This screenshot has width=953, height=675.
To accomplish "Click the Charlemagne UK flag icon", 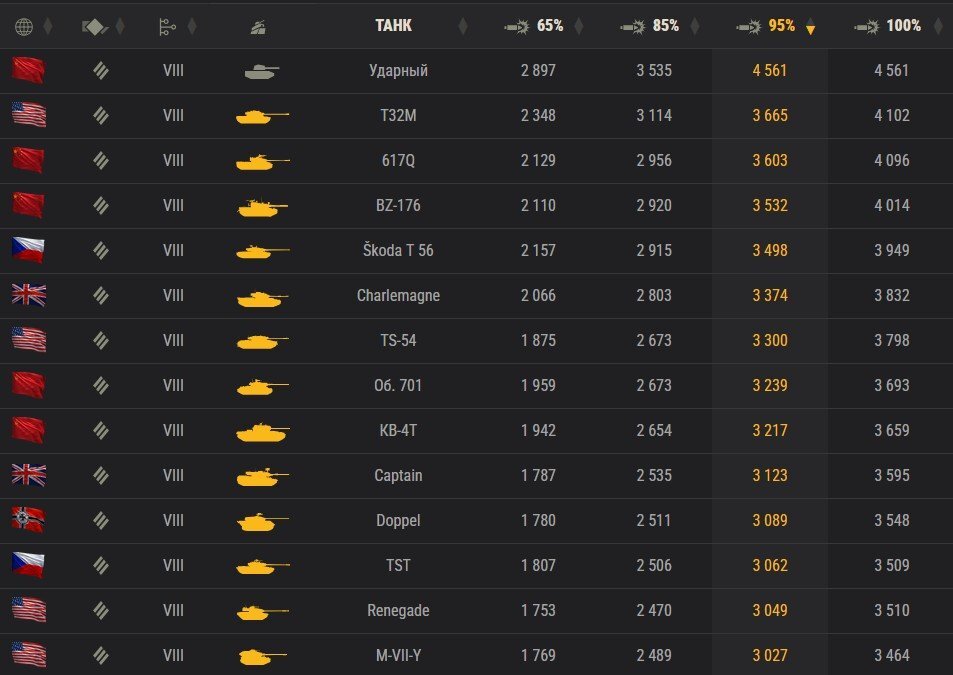I will (x=29, y=295).
